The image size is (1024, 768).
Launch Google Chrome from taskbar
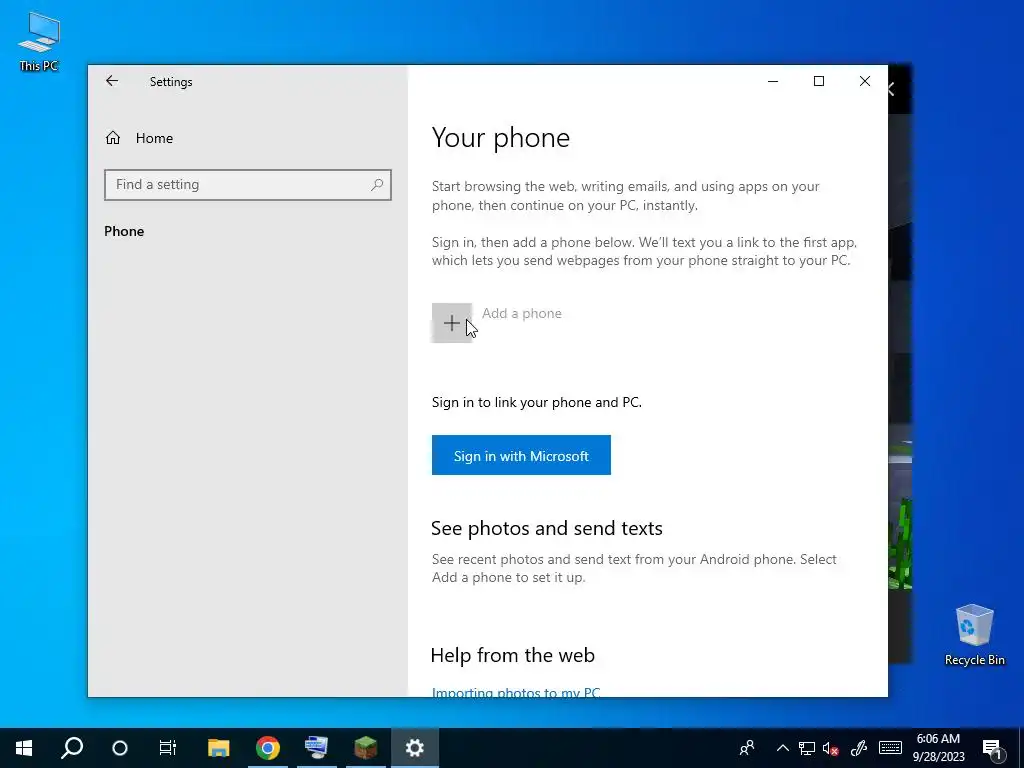click(x=268, y=748)
